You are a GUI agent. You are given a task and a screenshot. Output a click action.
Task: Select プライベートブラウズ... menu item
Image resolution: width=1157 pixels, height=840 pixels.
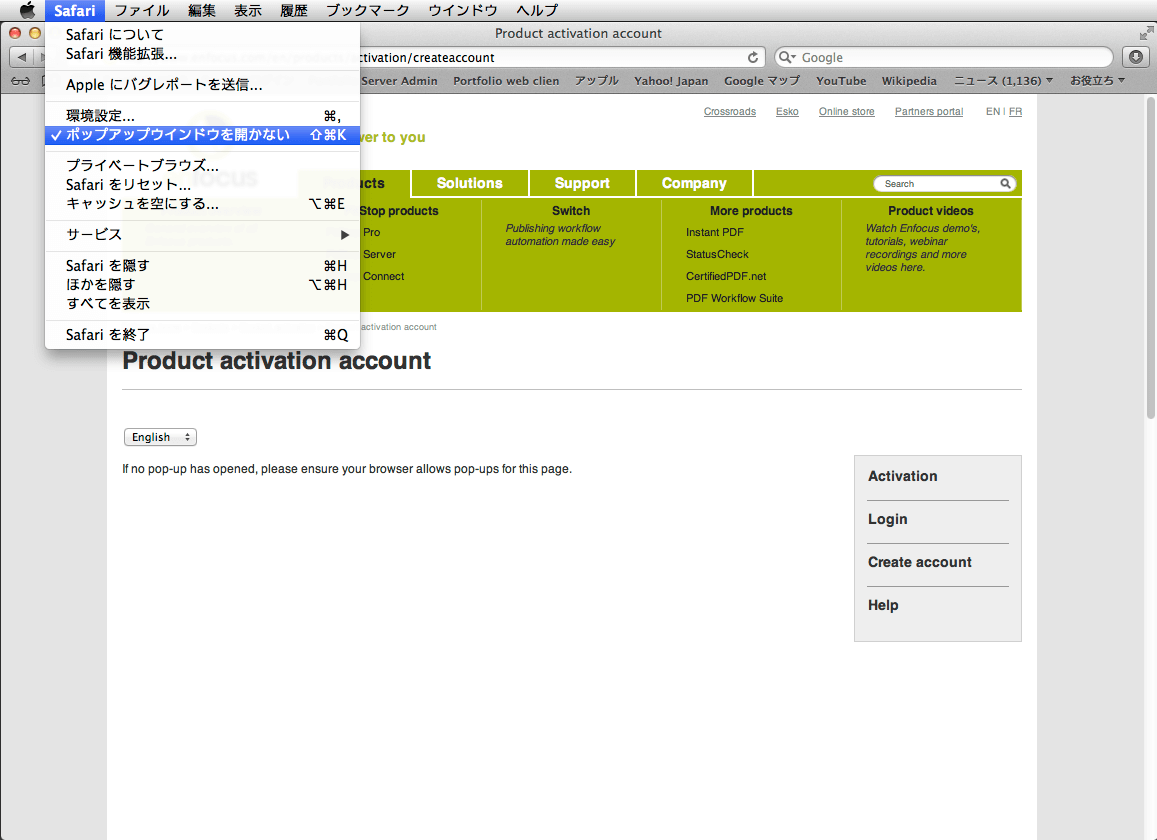142,166
